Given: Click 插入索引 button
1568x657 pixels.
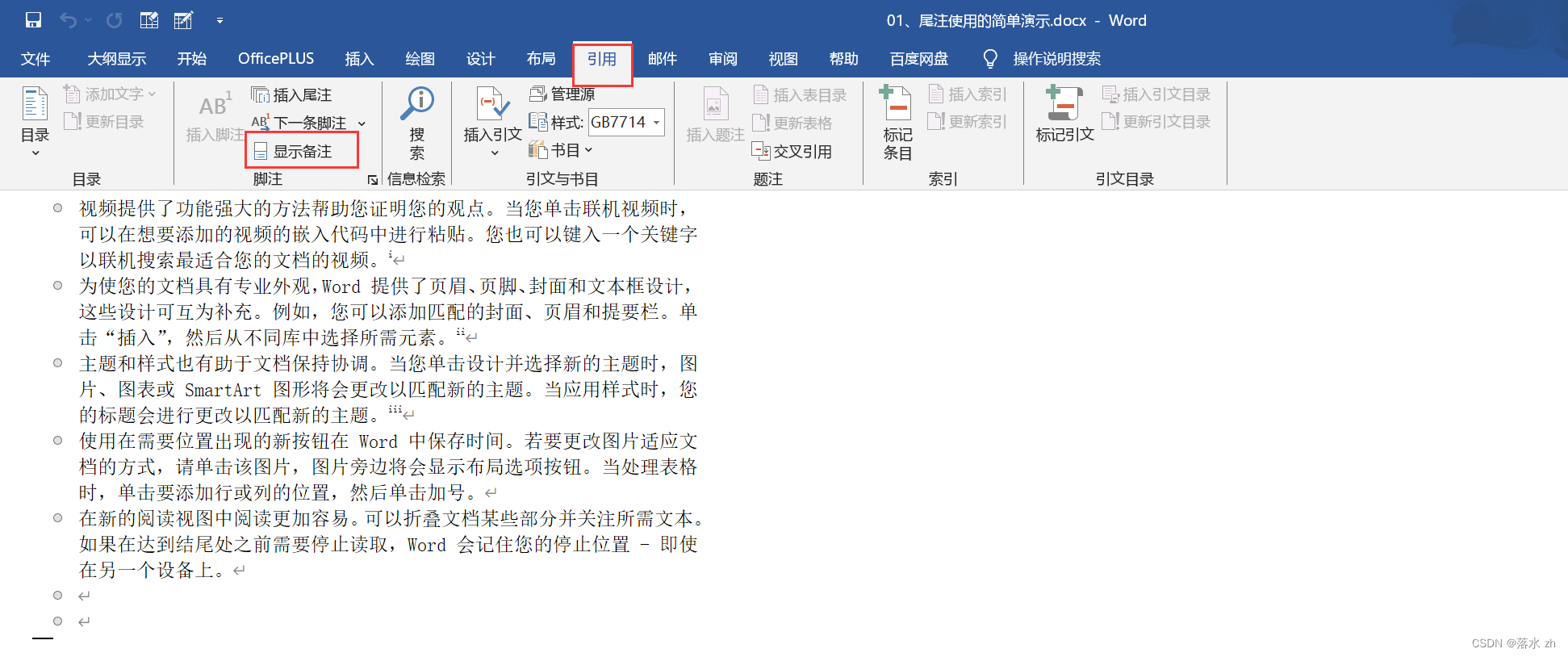Looking at the screenshot, I should (x=968, y=94).
